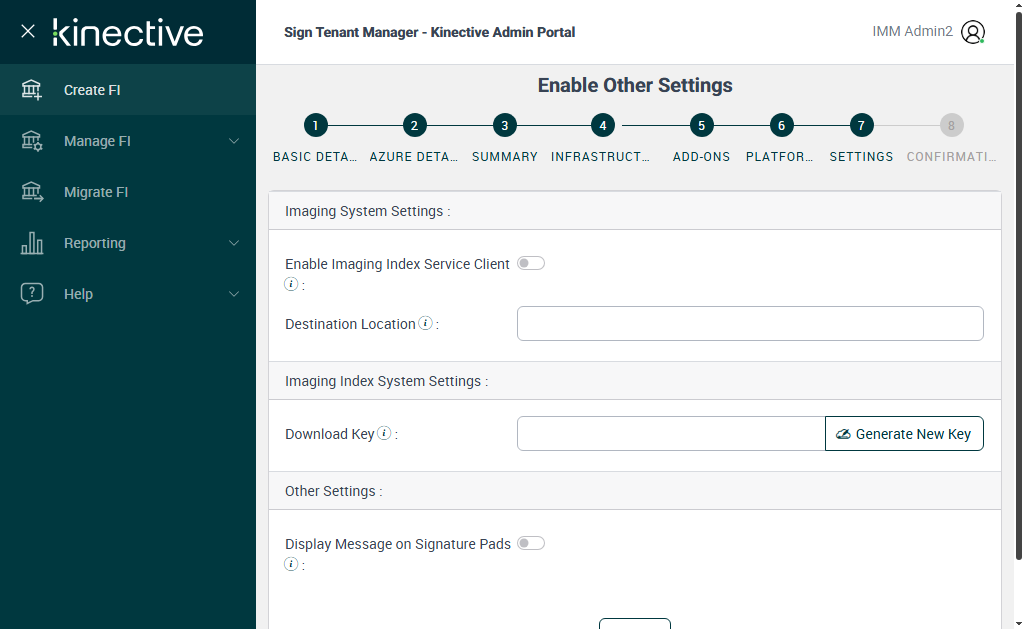Click the CONFIRMATI... step label
Screen dimensions: 1024x629
coord(952,157)
